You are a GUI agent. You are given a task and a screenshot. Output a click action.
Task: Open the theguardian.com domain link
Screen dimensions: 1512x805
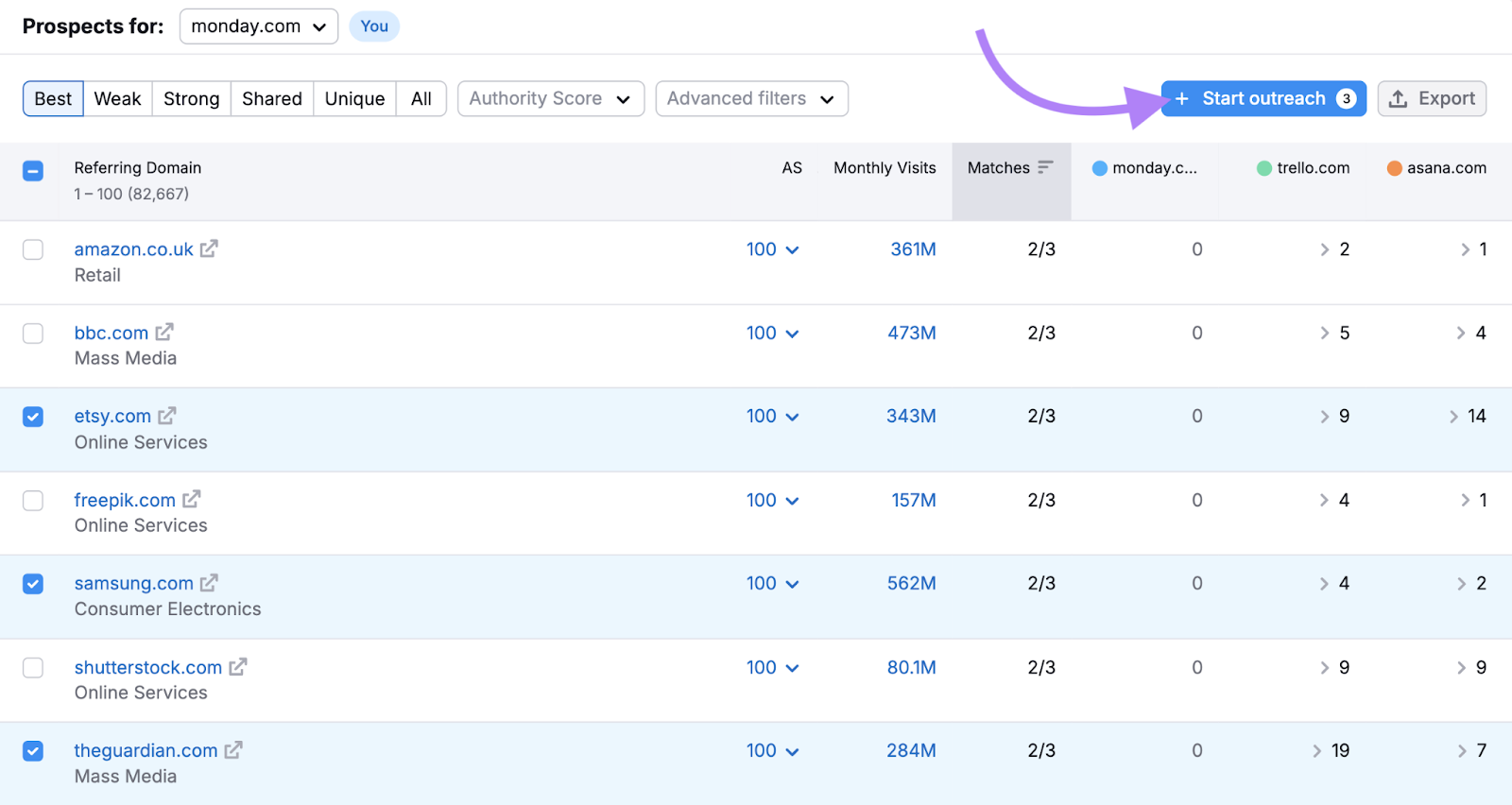click(146, 750)
